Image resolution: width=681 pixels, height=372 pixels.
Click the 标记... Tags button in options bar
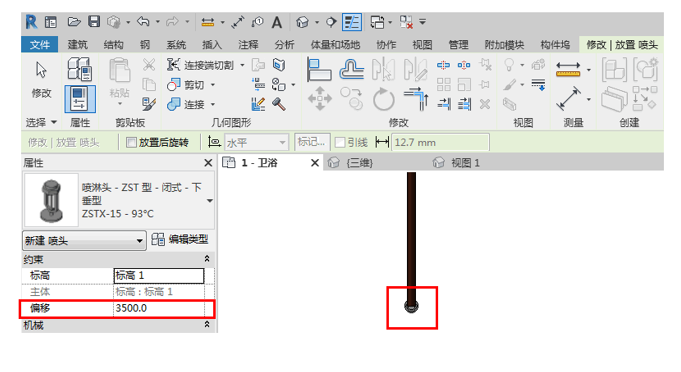coord(312,142)
